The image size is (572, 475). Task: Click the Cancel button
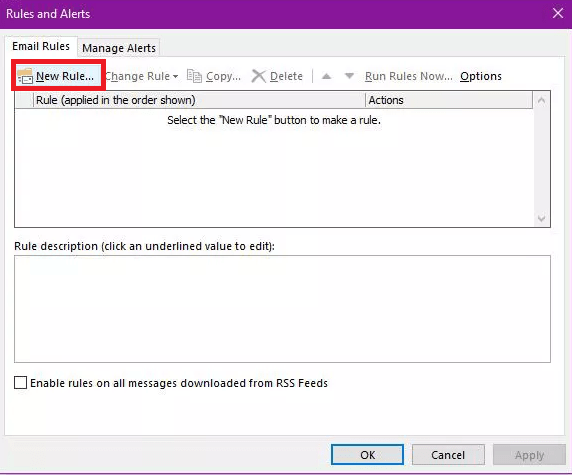448,455
